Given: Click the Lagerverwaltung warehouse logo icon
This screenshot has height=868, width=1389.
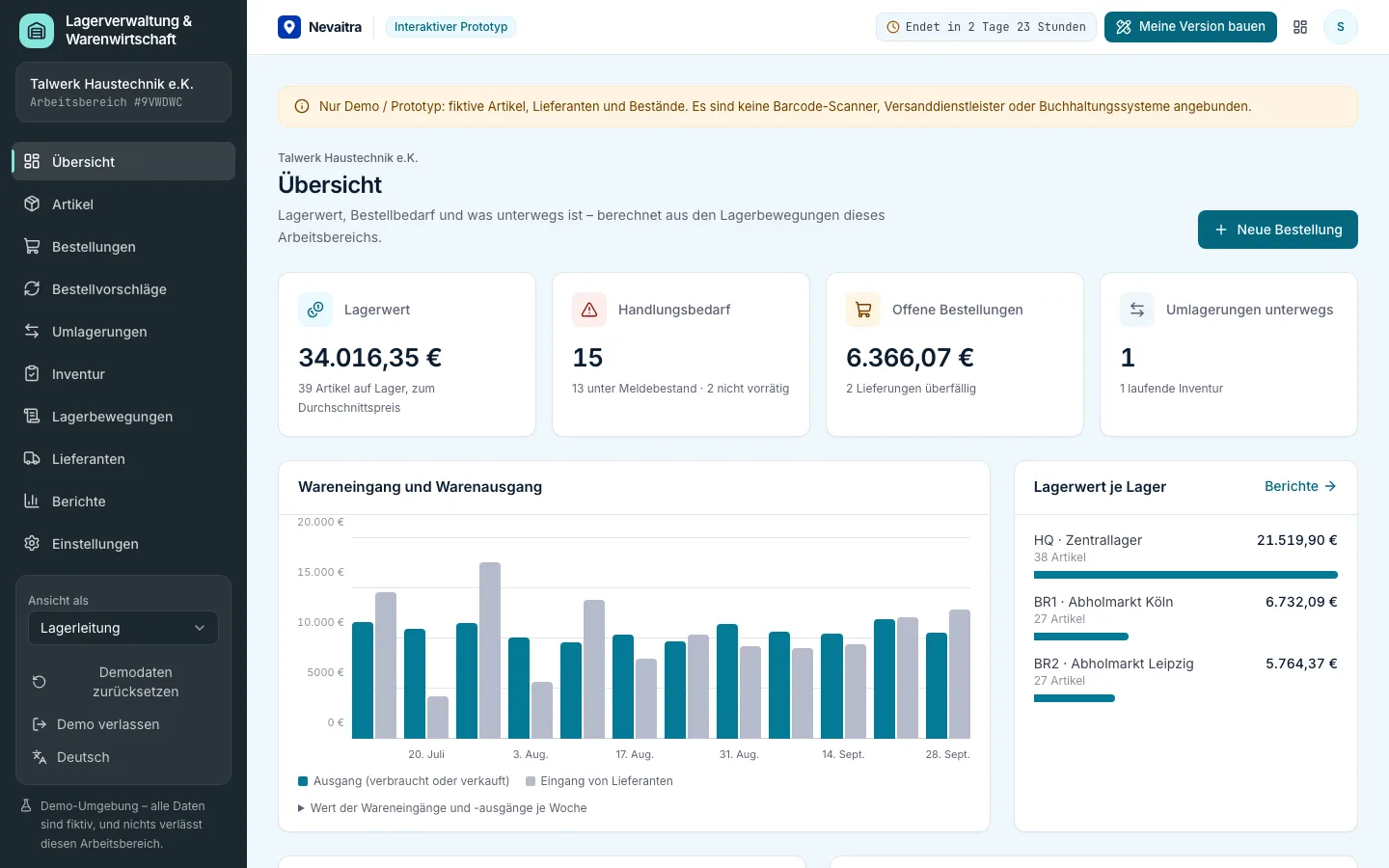Looking at the screenshot, I should [37, 31].
